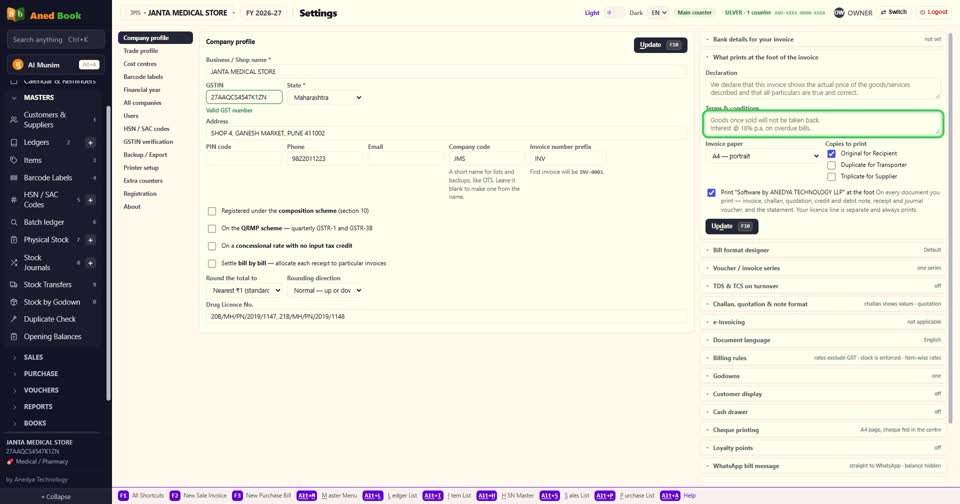Click the Batch ledger search icon
This screenshot has height=504, width=960.
13,222
